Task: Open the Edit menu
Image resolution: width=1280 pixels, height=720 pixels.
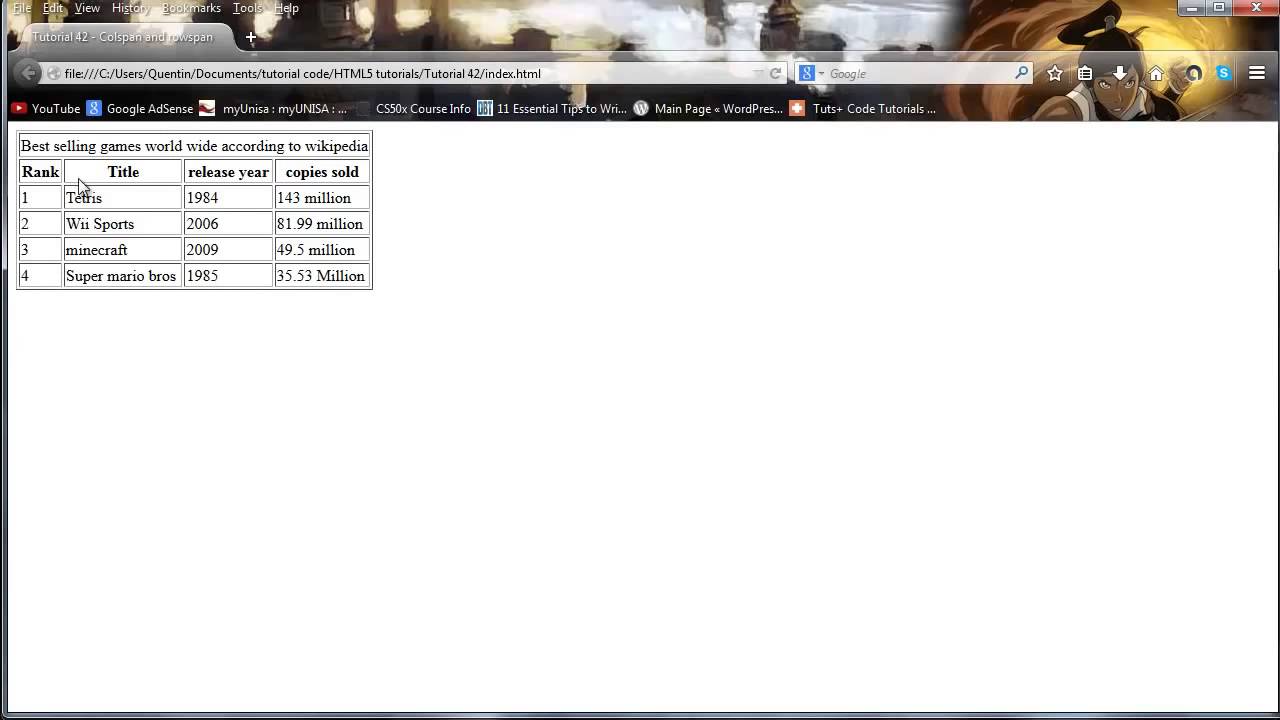Action: 53,8
